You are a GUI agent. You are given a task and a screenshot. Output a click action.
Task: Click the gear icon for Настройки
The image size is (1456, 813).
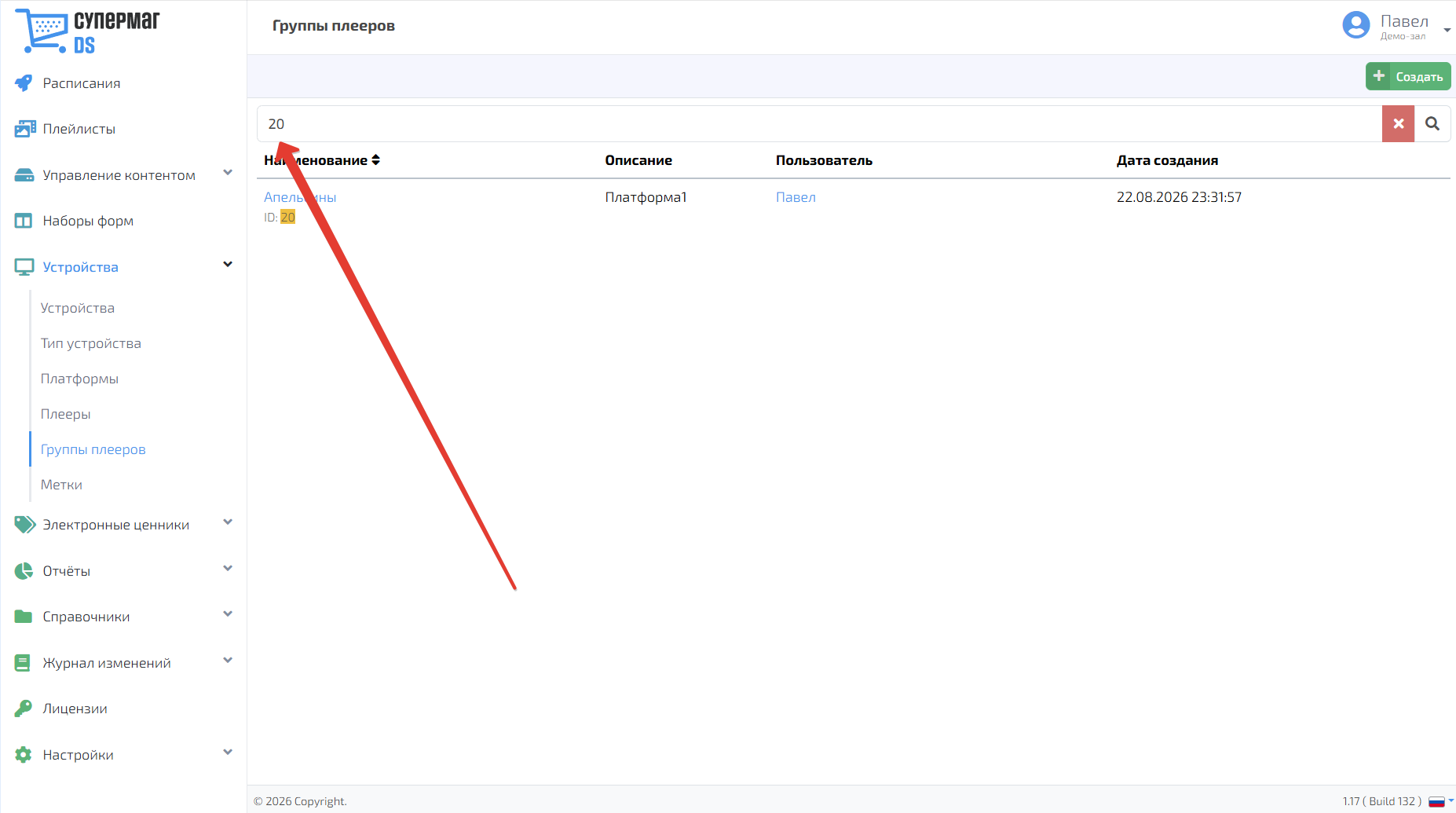click(24, 755)
